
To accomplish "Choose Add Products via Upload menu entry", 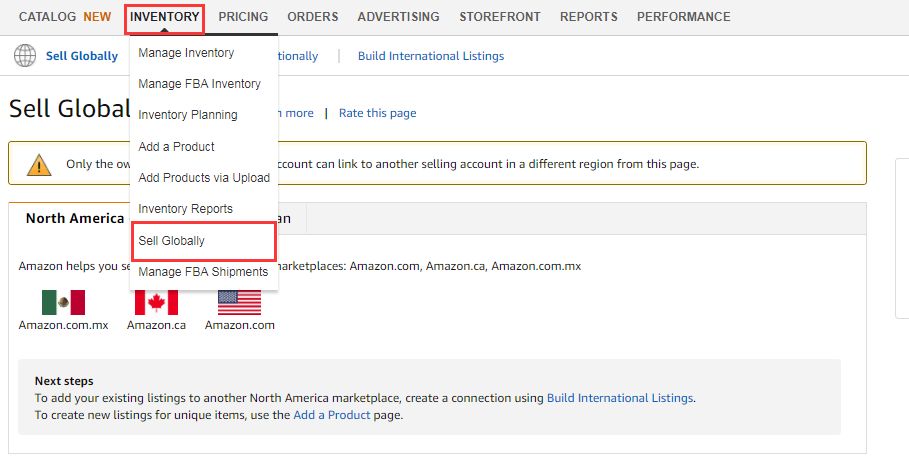I will coord(204,178).
